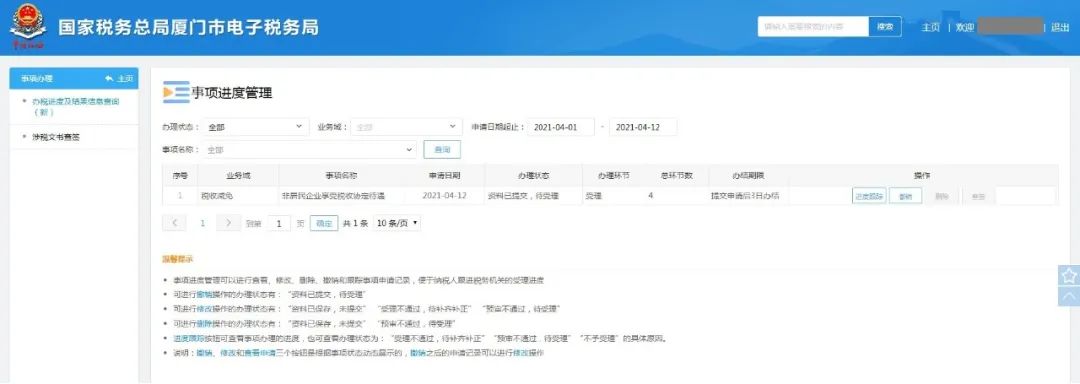Click the header search input field
This screenshot has width=1080, height=384.
pyautogui.click(x=813, y=27)
